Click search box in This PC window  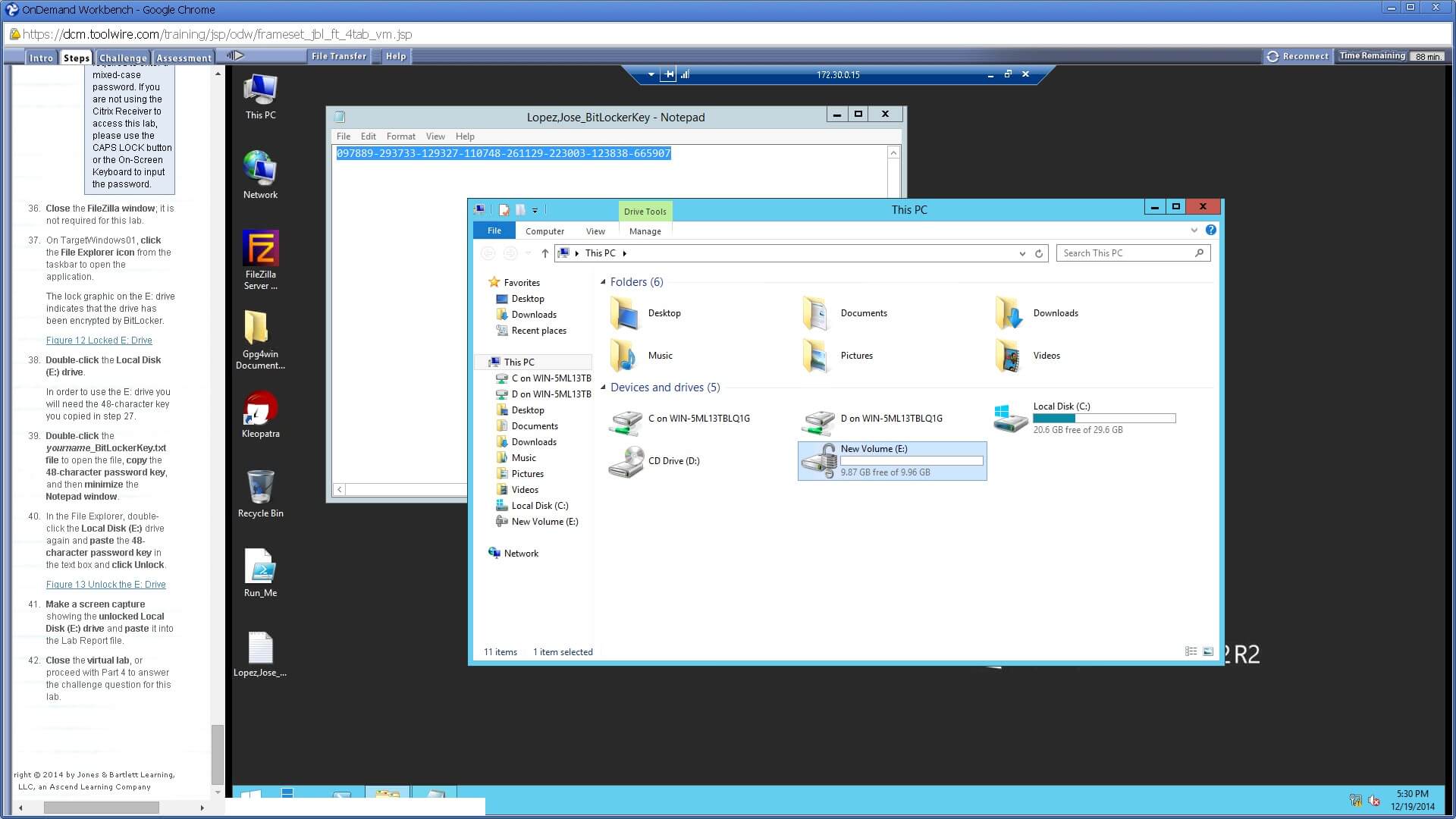click(1130, 253)
